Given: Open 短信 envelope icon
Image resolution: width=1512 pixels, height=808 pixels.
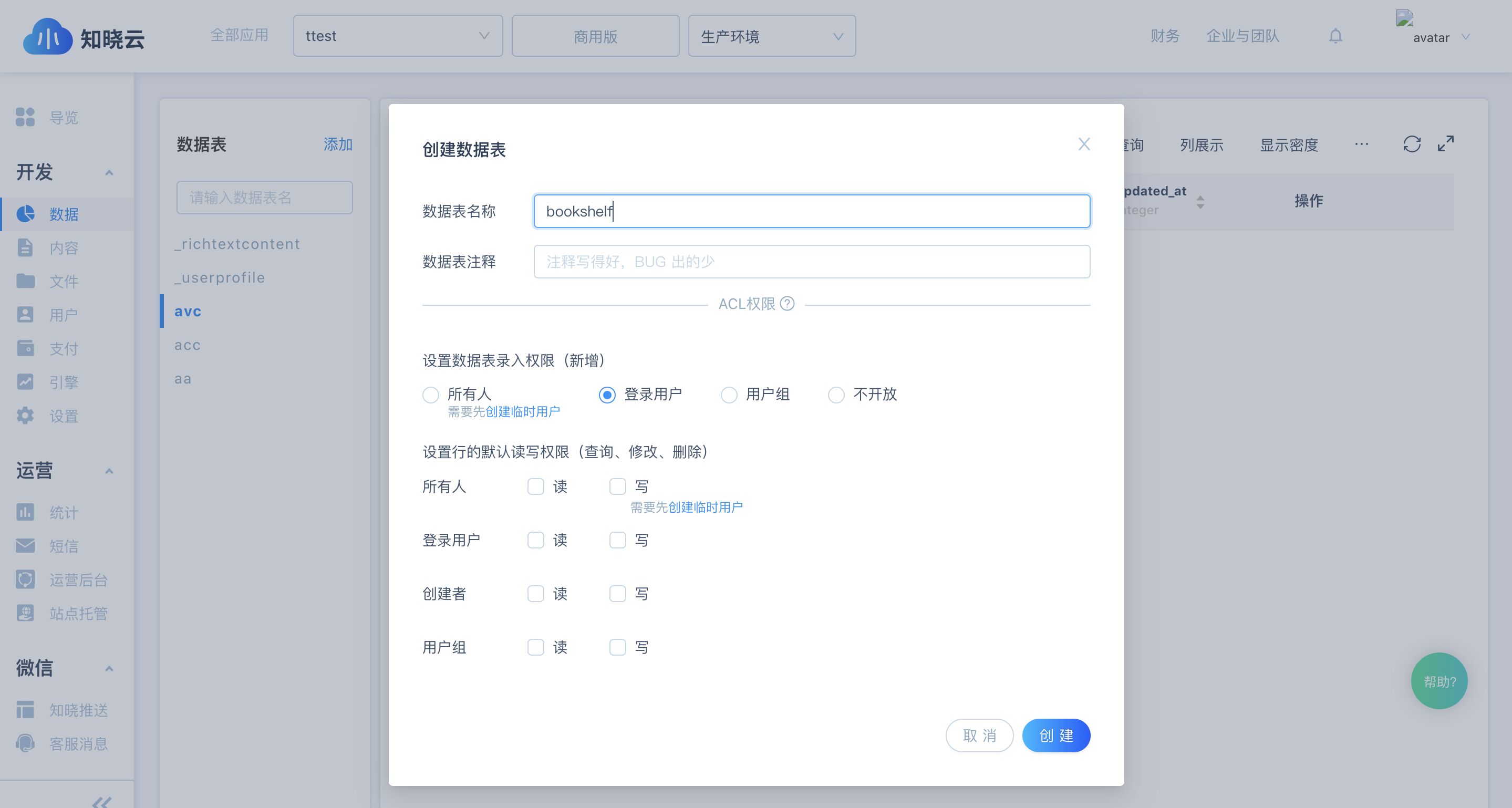Looking at the screenshot, I should click(25, 546).
